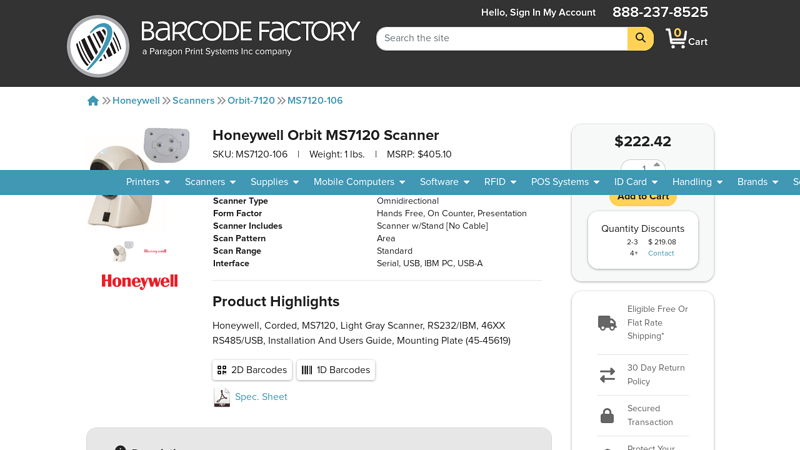Click the Omnidirectional scanner type value
This screenshot has height=450, width=800.
pos(408,201)
